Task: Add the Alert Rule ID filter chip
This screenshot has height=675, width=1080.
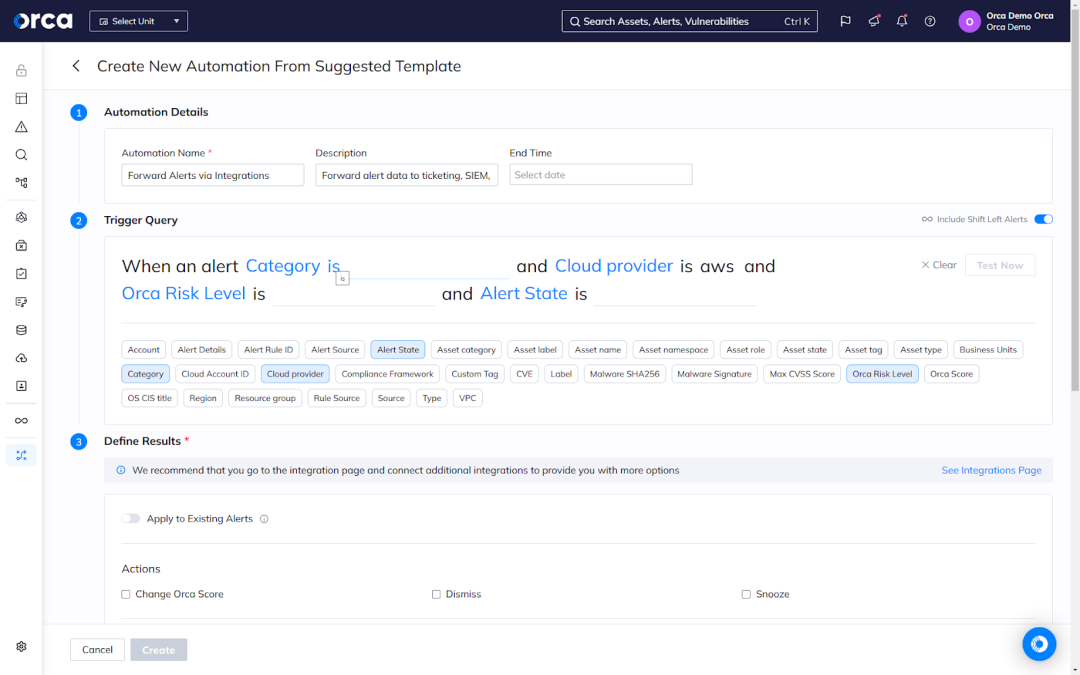Action: (x=268, y=350)
